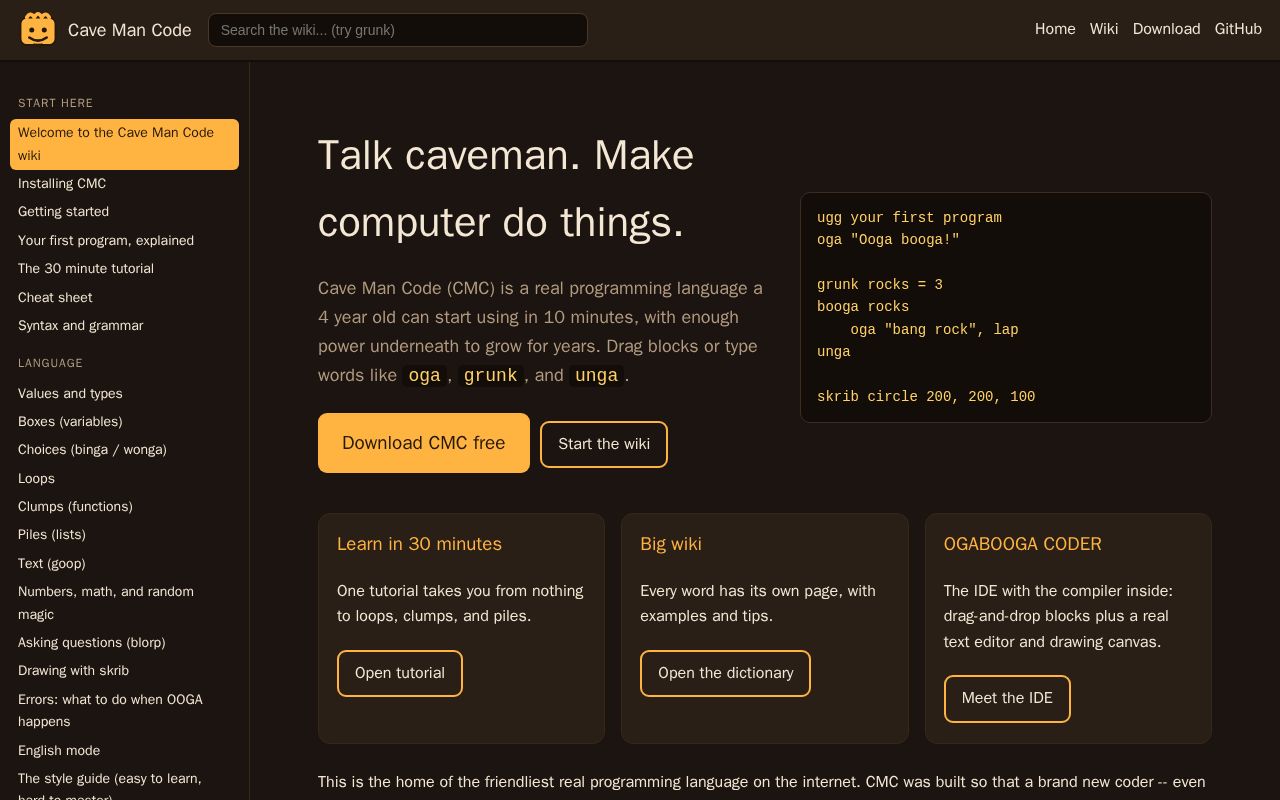Screen dimensions: 1280x800
Task: Click the Download CMC free button
Action: coord(424,443)
